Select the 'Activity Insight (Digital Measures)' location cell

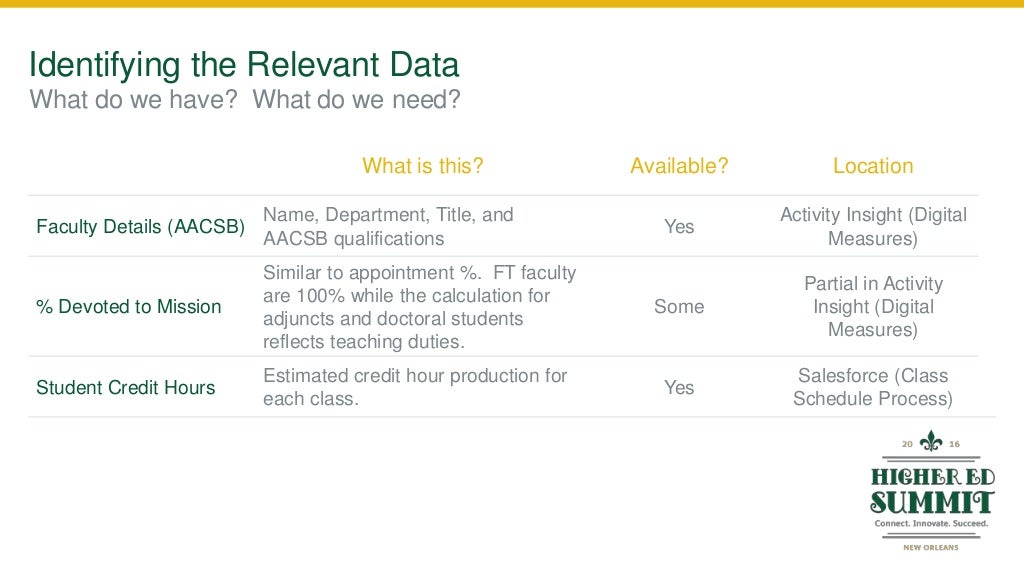pyautogui.click(x=873, y=227)
